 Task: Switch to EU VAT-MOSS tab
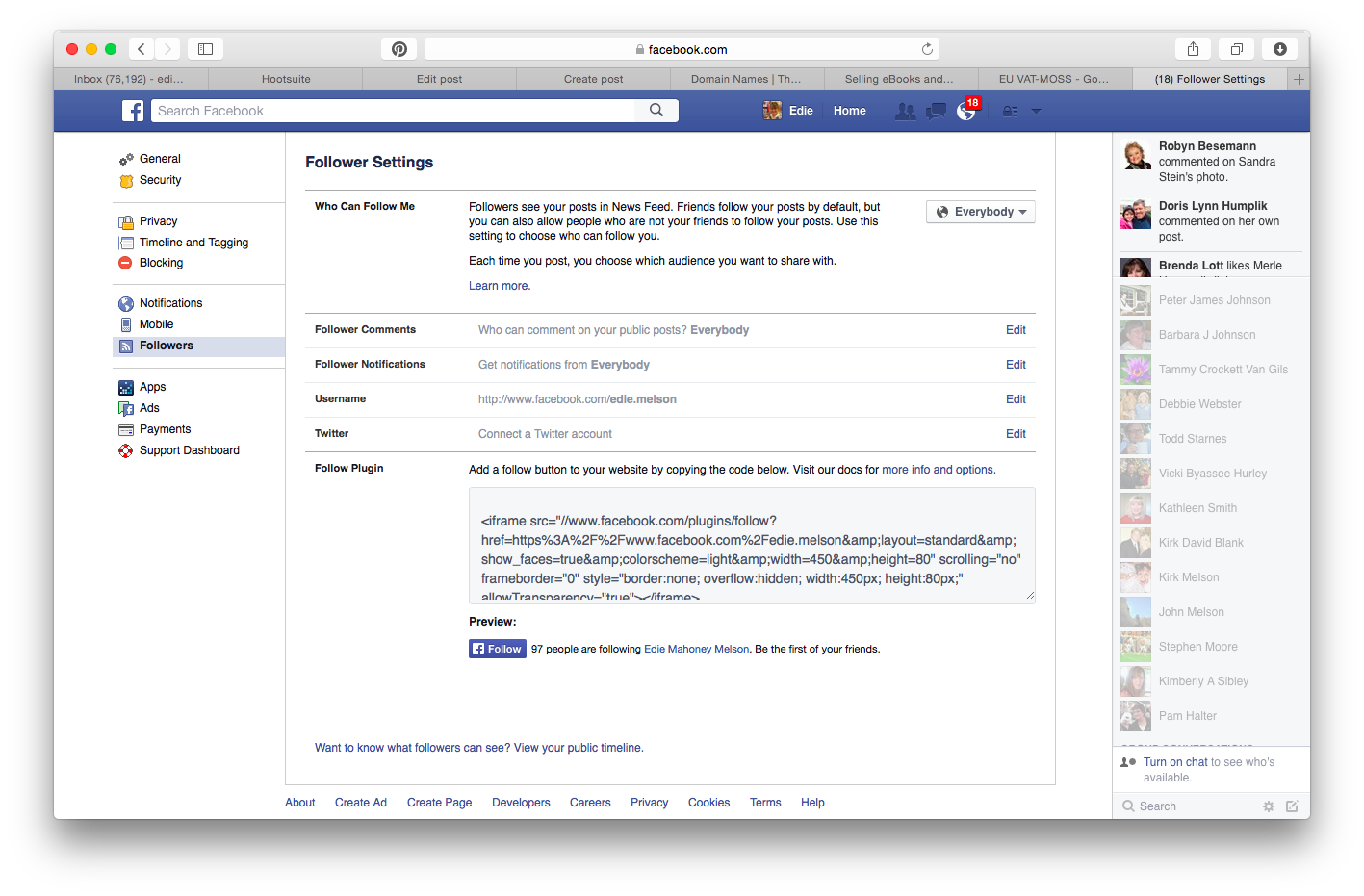[1054, 79]
